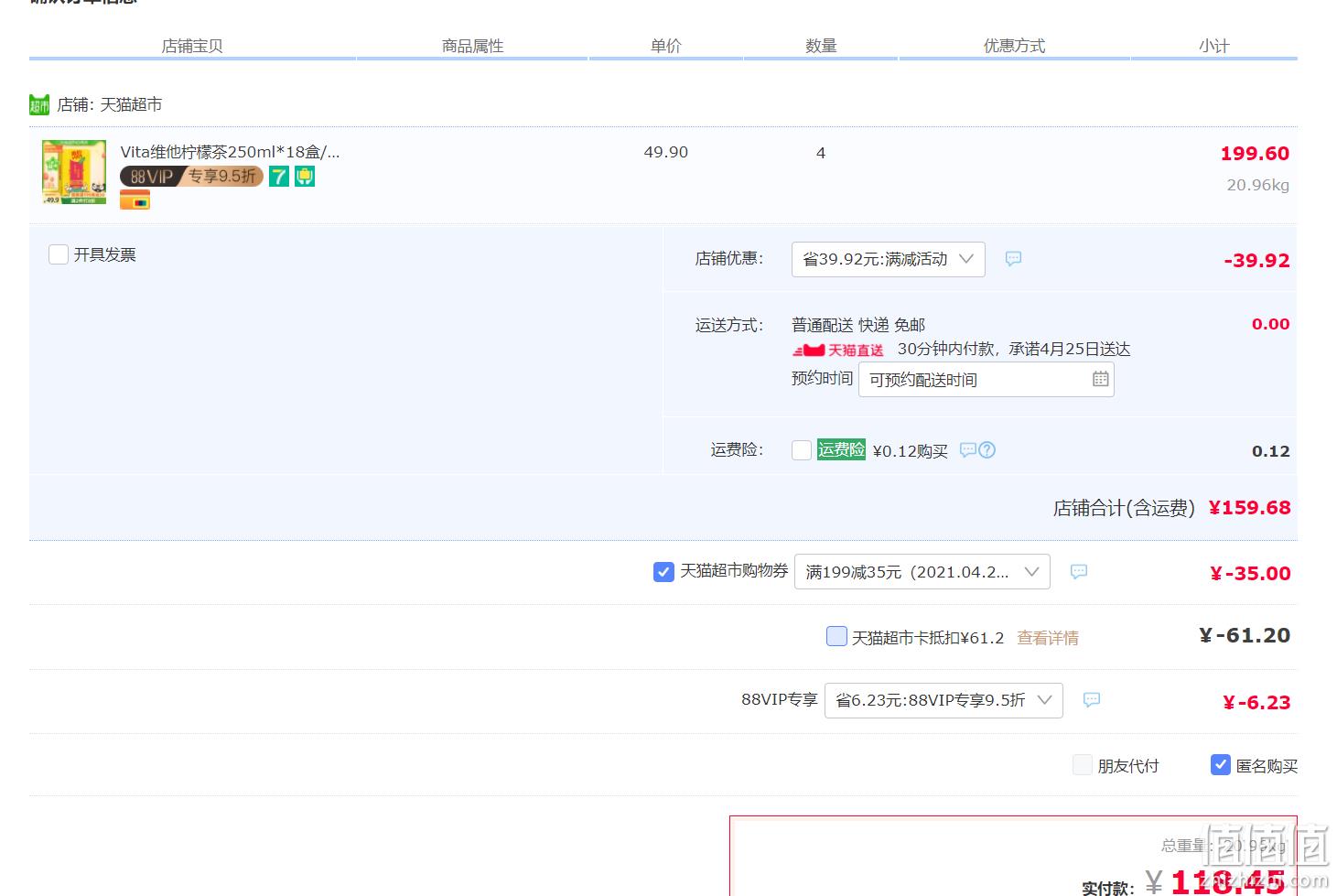Open the calendar icon in delivery time field
Image resolution: width=1337 pixels, height=896 pixels.
pyautogui.click(x=1101, y=379)
